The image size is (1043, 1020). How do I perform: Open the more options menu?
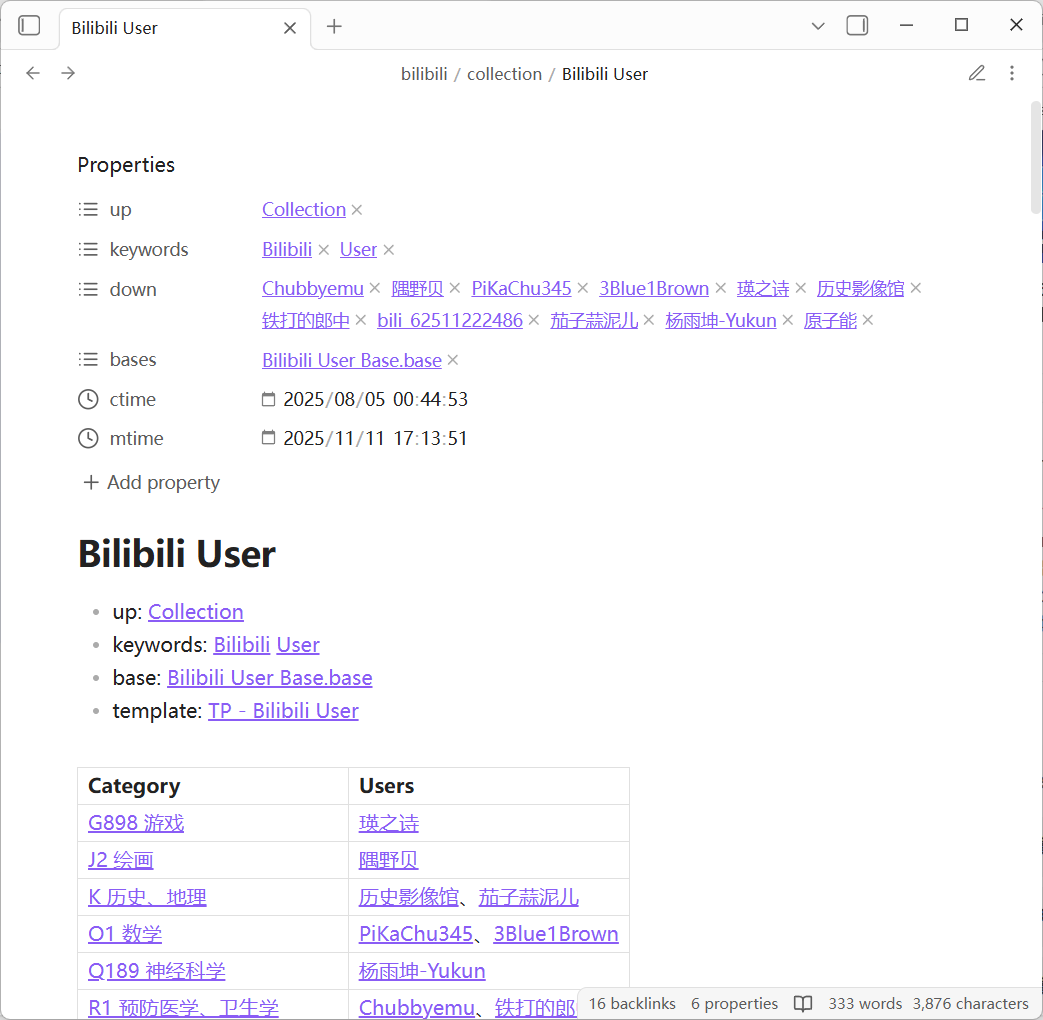tap(1012, 73)
